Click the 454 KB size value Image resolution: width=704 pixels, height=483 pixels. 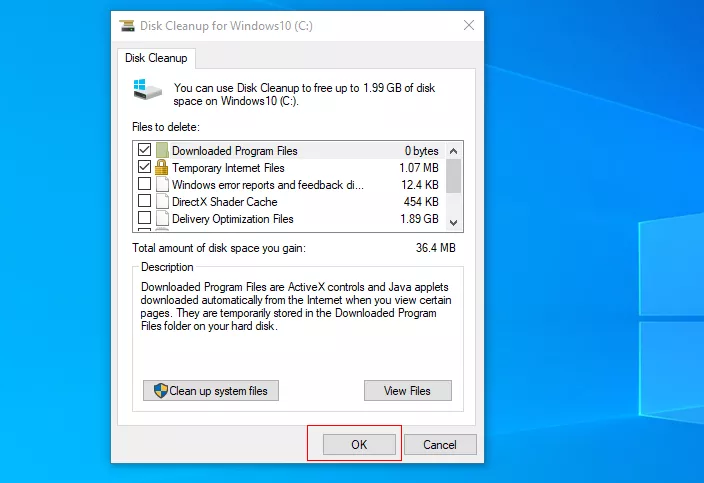pos(421,202)
